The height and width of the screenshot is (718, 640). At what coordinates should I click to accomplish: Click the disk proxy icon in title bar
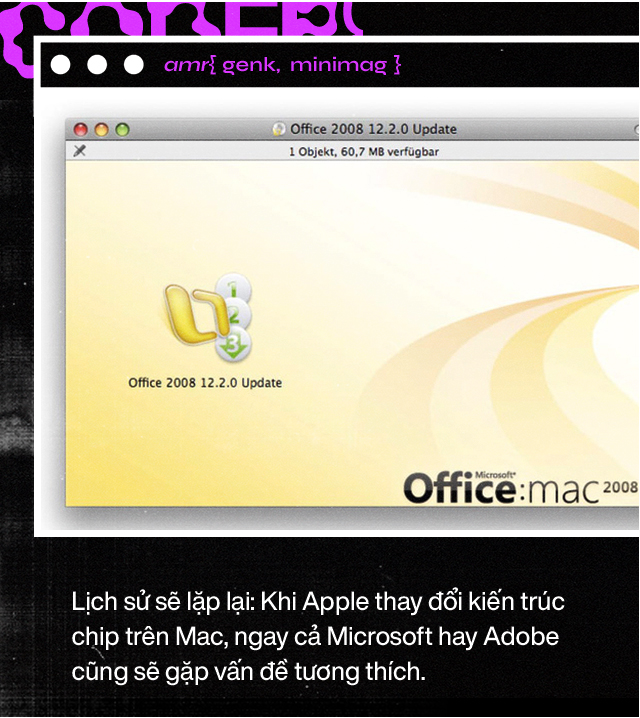279,129
